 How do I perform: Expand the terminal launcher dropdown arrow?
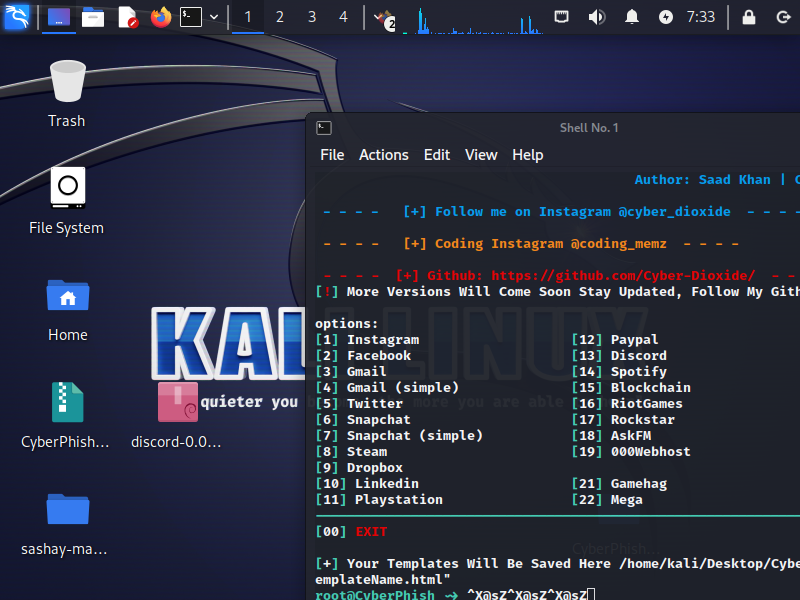tap(214, 17)
